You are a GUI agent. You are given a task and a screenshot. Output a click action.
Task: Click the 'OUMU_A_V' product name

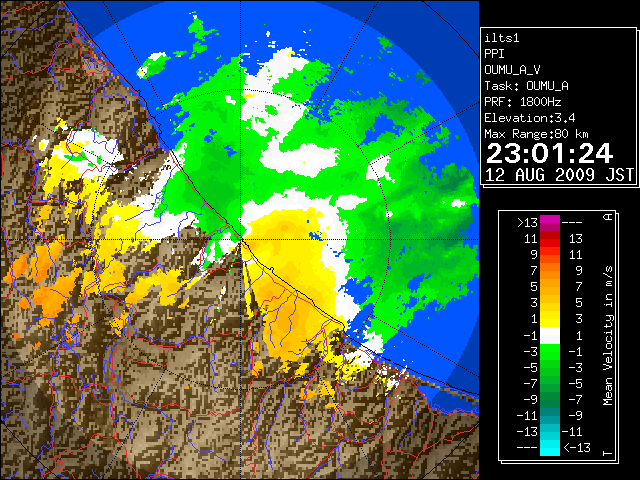click(512, 70)
